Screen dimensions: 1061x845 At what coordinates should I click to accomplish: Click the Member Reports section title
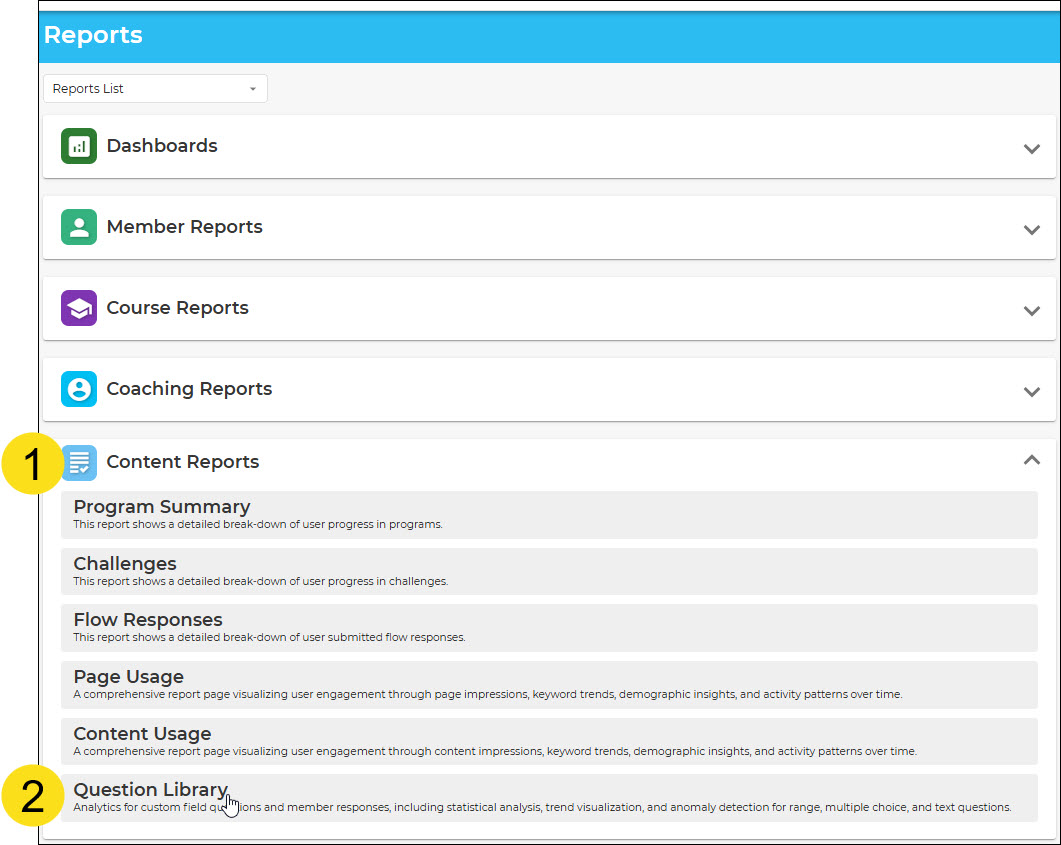point(184,227)
